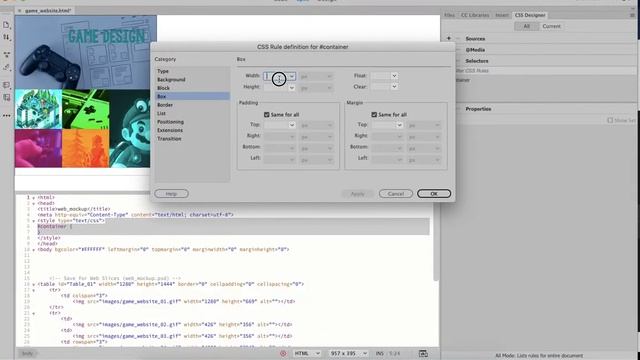Open the Margin Top value dropdown
The width and height of the screenshot is (640, 360).
point(399,125)
